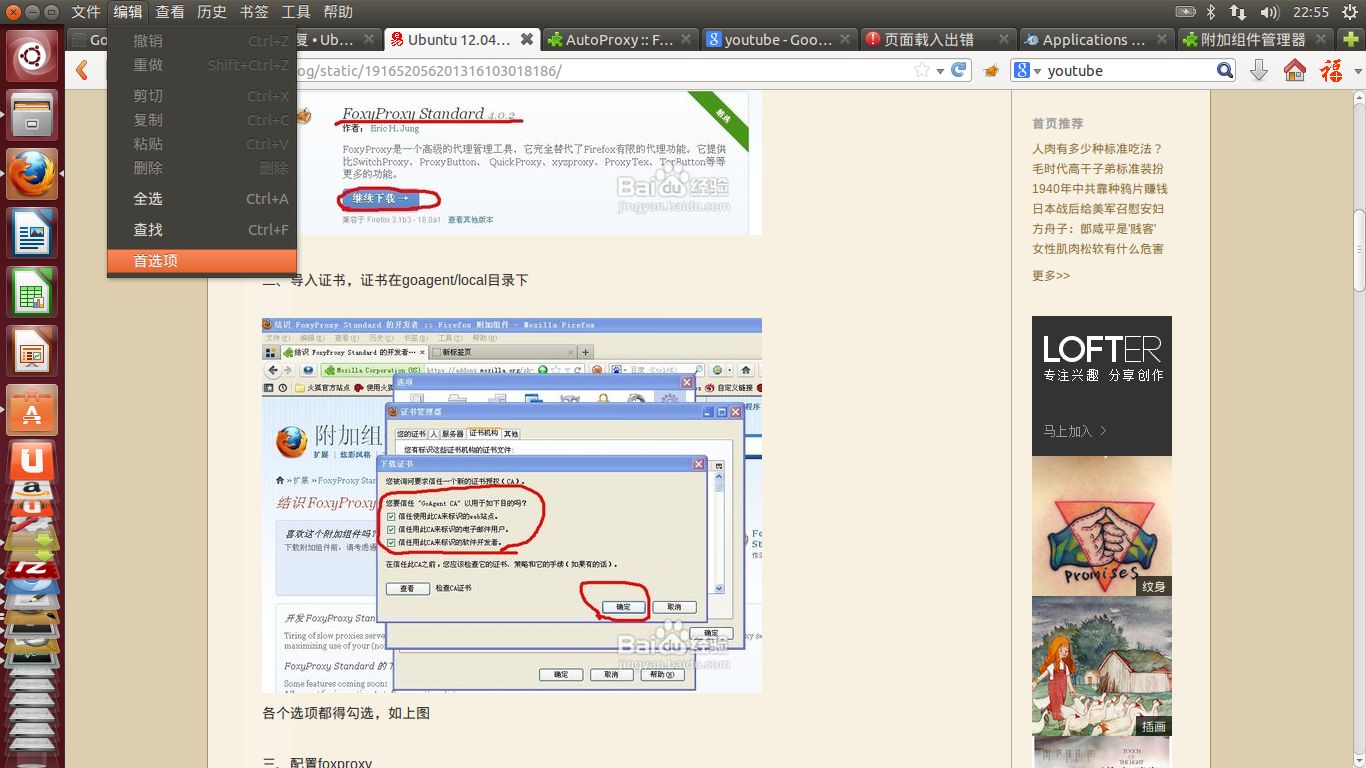The height and width of the screenshot is (768, 1366).
Task: Open the Files manager in the dock
Action: click(x=32, y=115)
